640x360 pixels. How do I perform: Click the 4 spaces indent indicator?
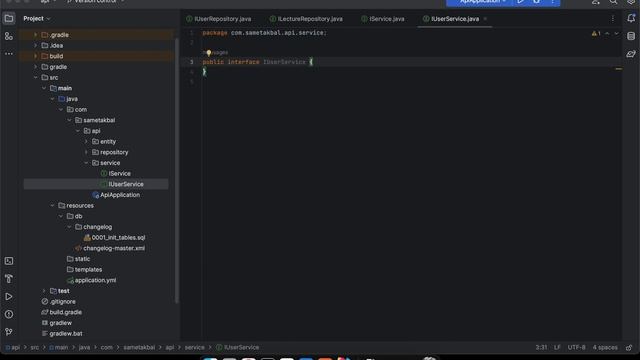pos(605,348)
